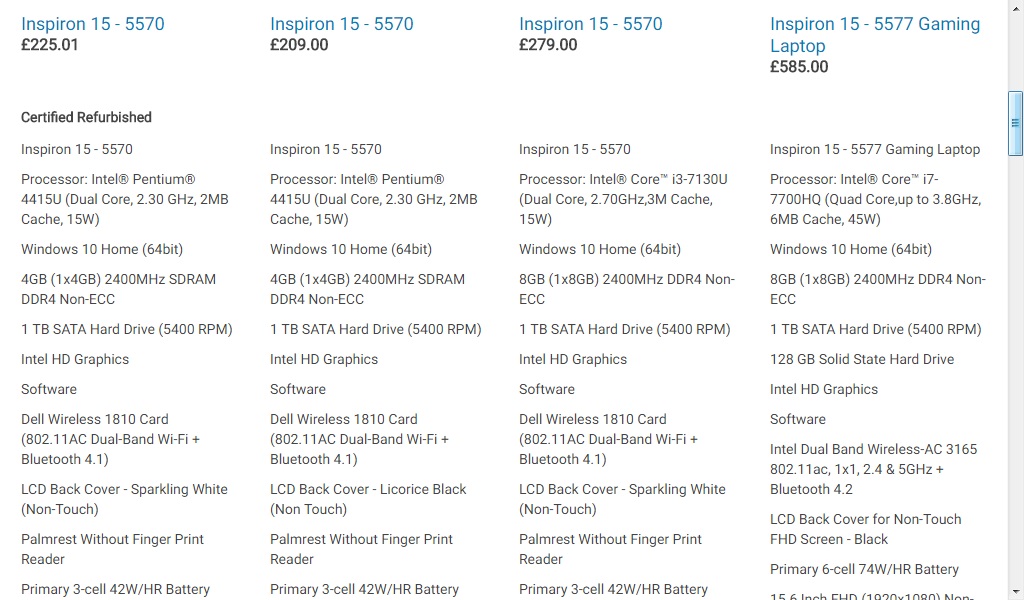Click the Primary 6-cell 74W/HR Battery text
The image size is (1024, 600).
[x=864, y=569]
